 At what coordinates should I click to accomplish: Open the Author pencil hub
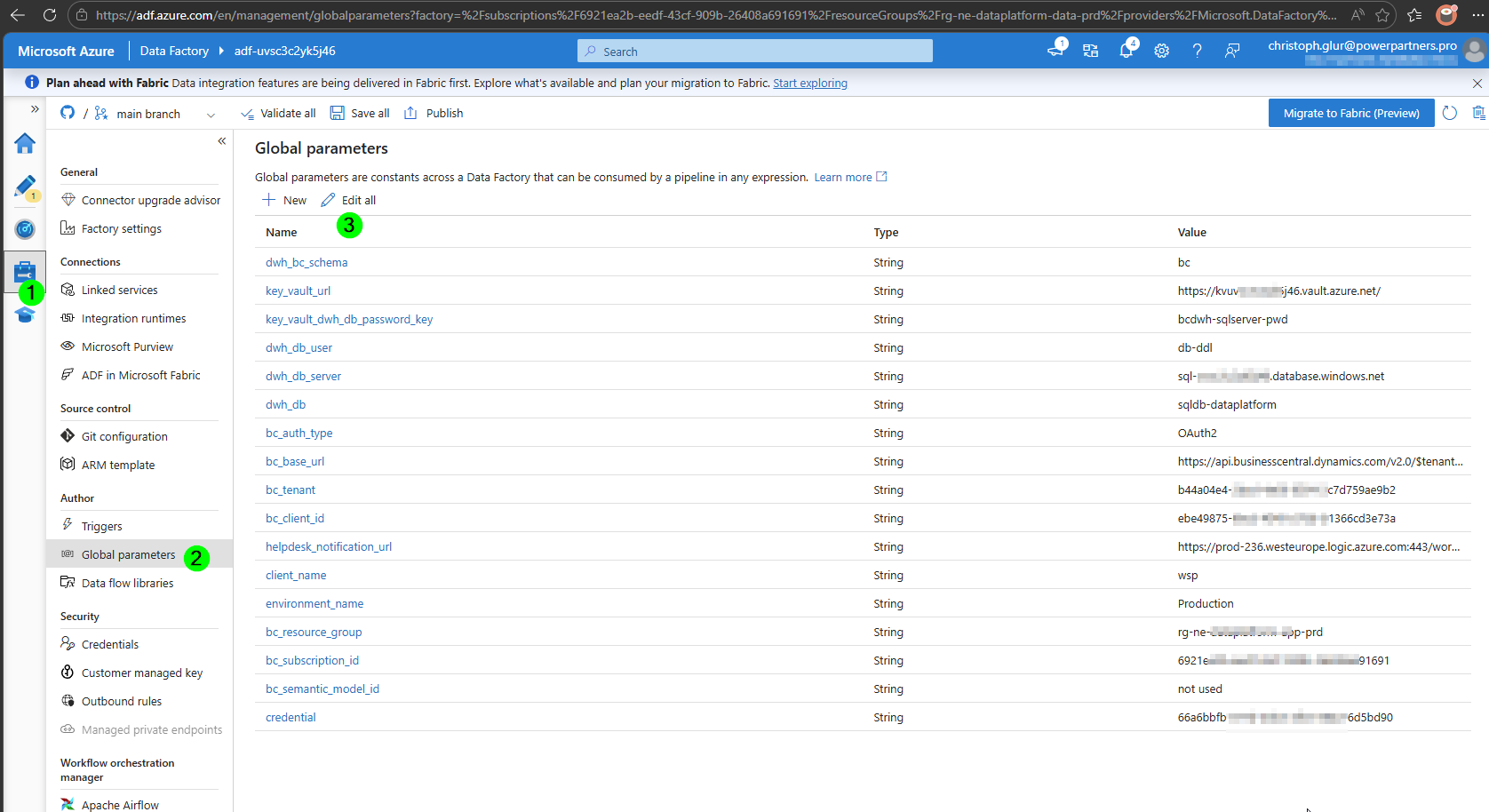pyautogui.click(x=25, y=187)
